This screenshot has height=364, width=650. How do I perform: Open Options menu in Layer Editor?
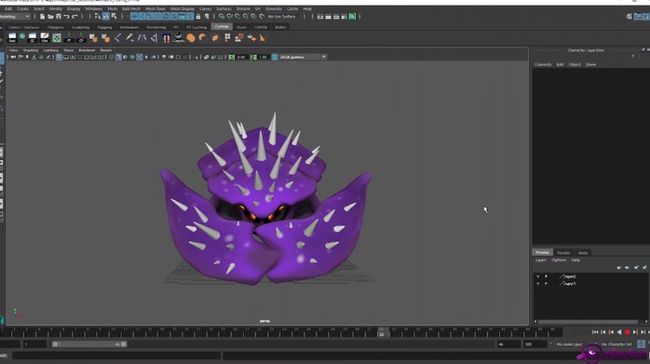[559, 260]
